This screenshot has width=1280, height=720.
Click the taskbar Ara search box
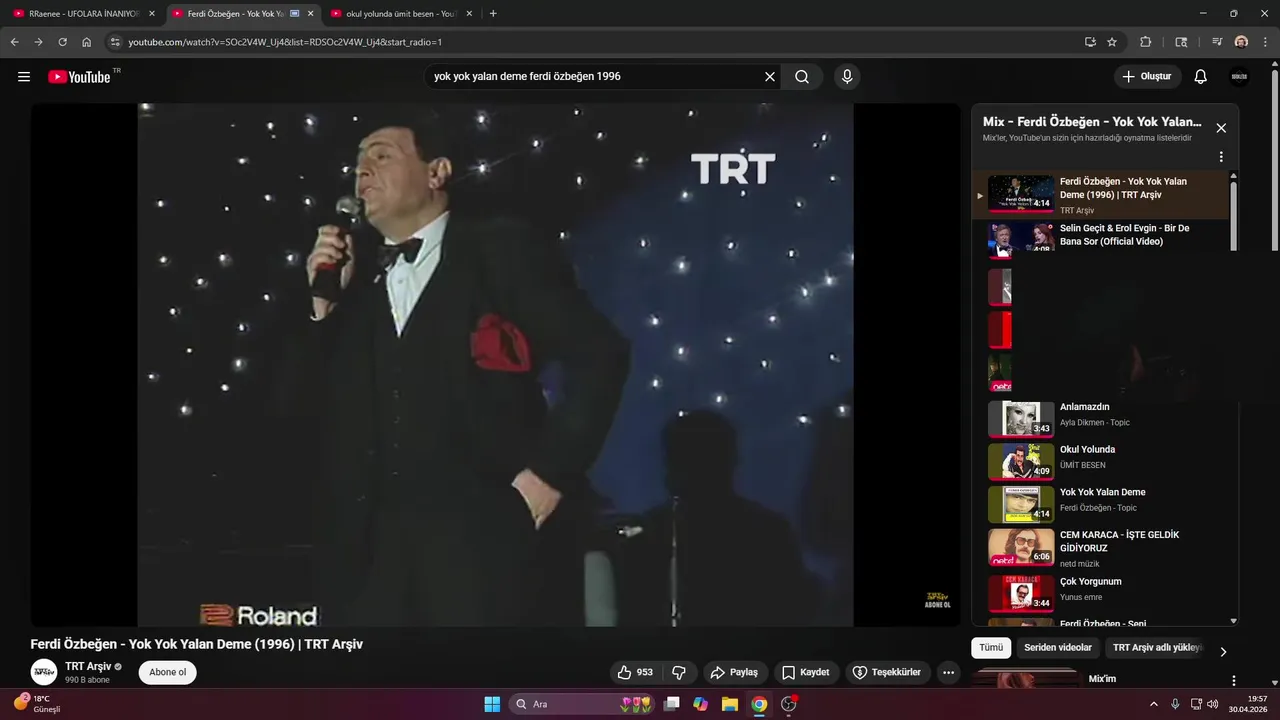584,704
